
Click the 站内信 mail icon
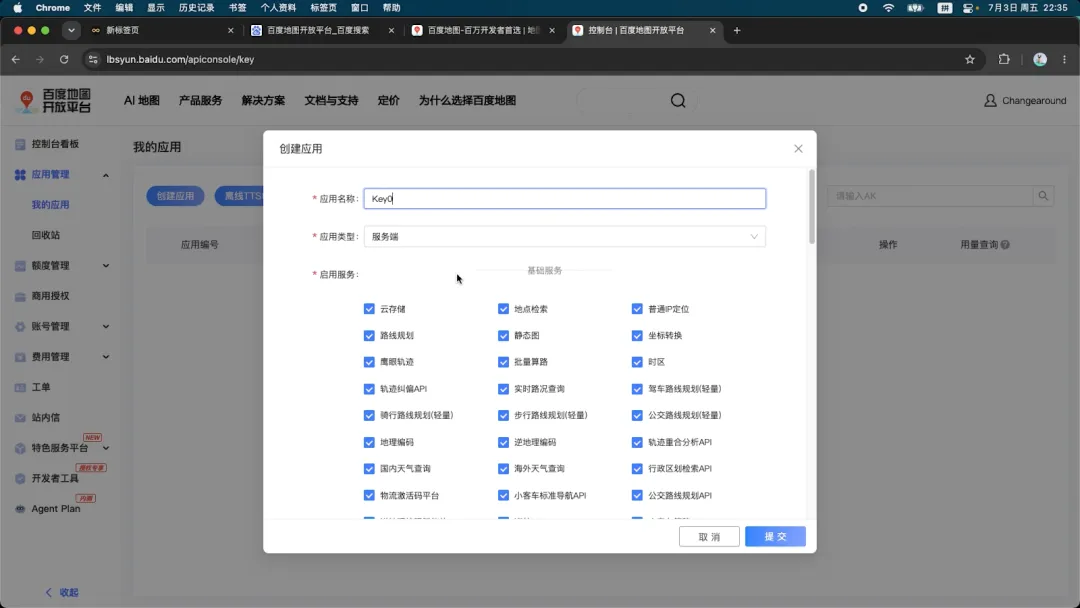coord(20,417)
